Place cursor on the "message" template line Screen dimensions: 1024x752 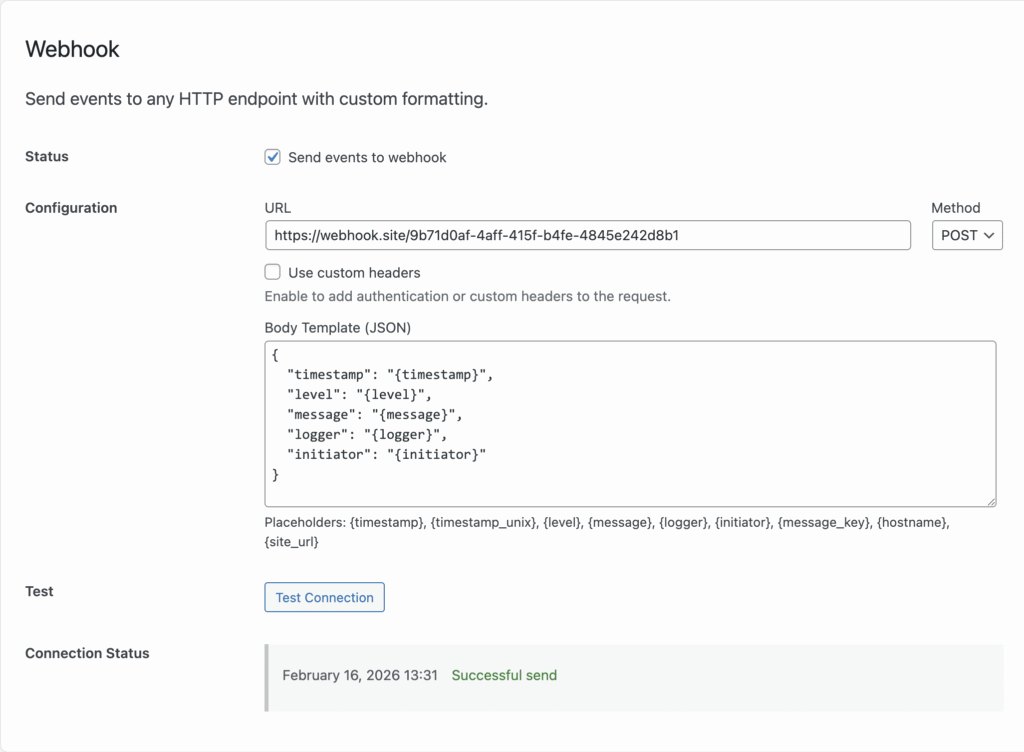pyautogui.click(x=375, y=414)
